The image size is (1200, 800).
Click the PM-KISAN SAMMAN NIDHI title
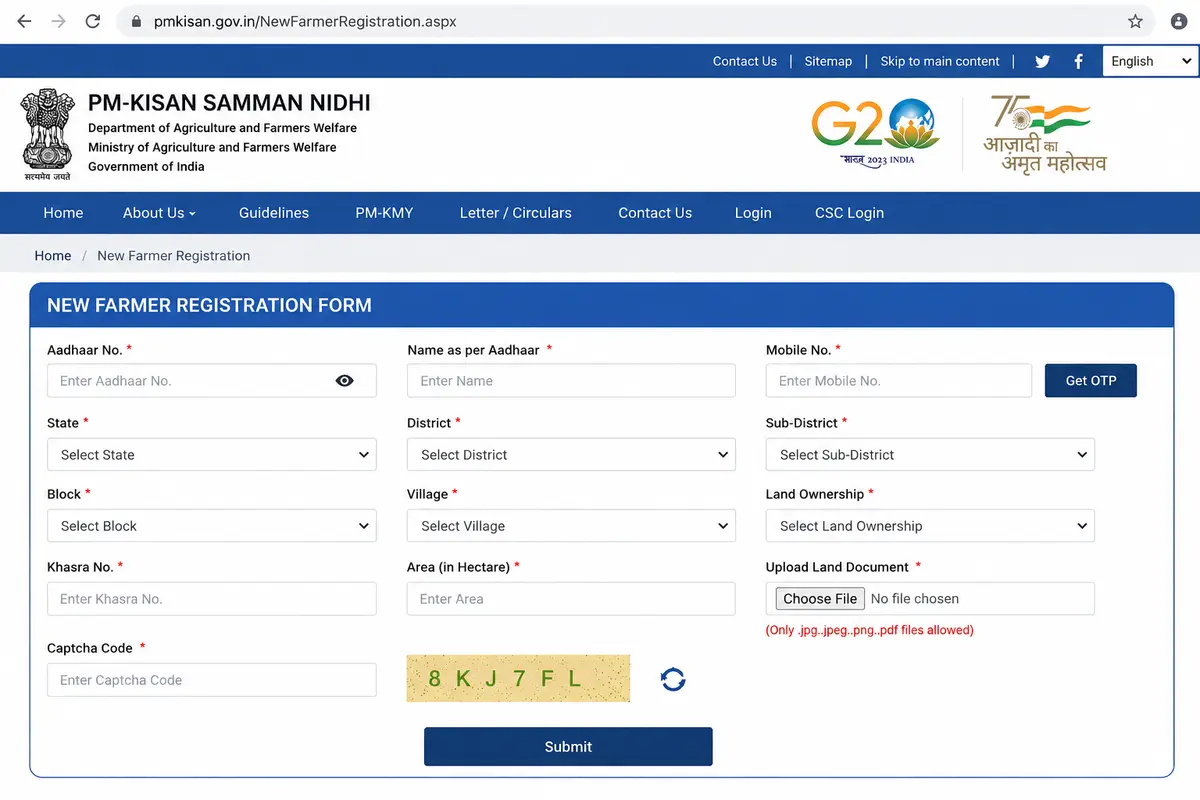pos(229,103)
